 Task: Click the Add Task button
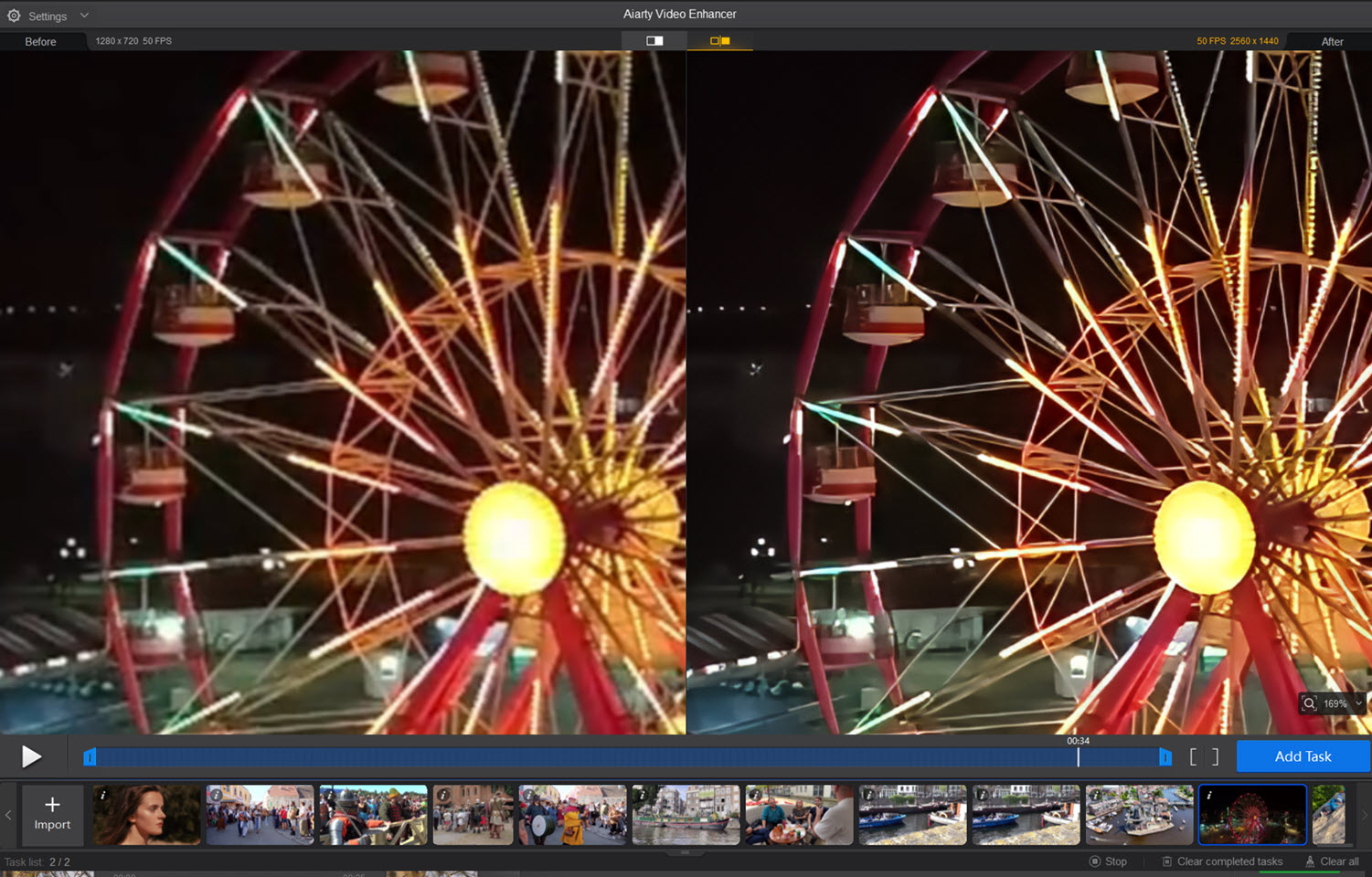[1303, 756]
